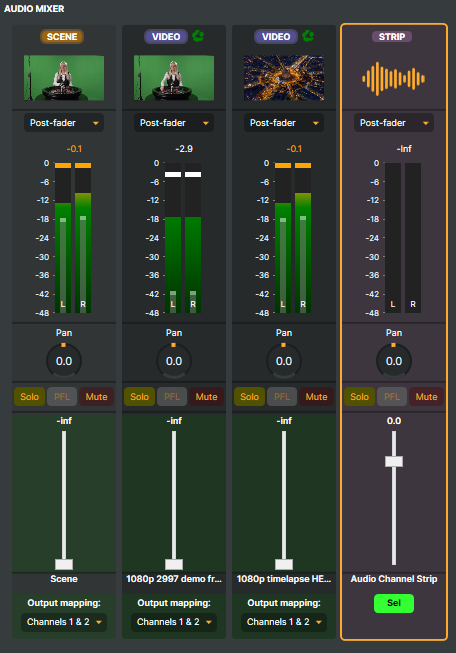Open Post-fader dropdown on Scene strip

tap(64, 123)
